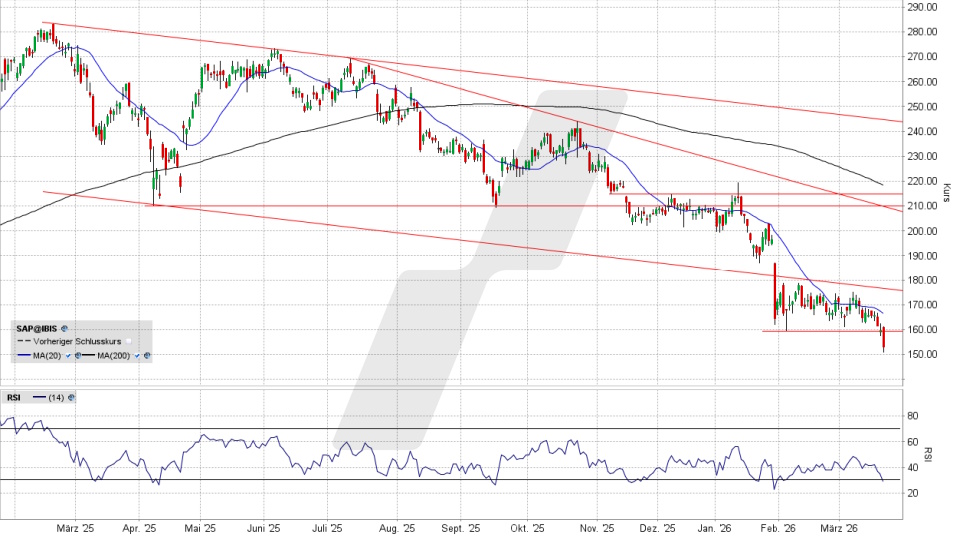Open the MA(200) settings icon
The width and height of the screenshot is (960, 540).
(x=146, y=355)
